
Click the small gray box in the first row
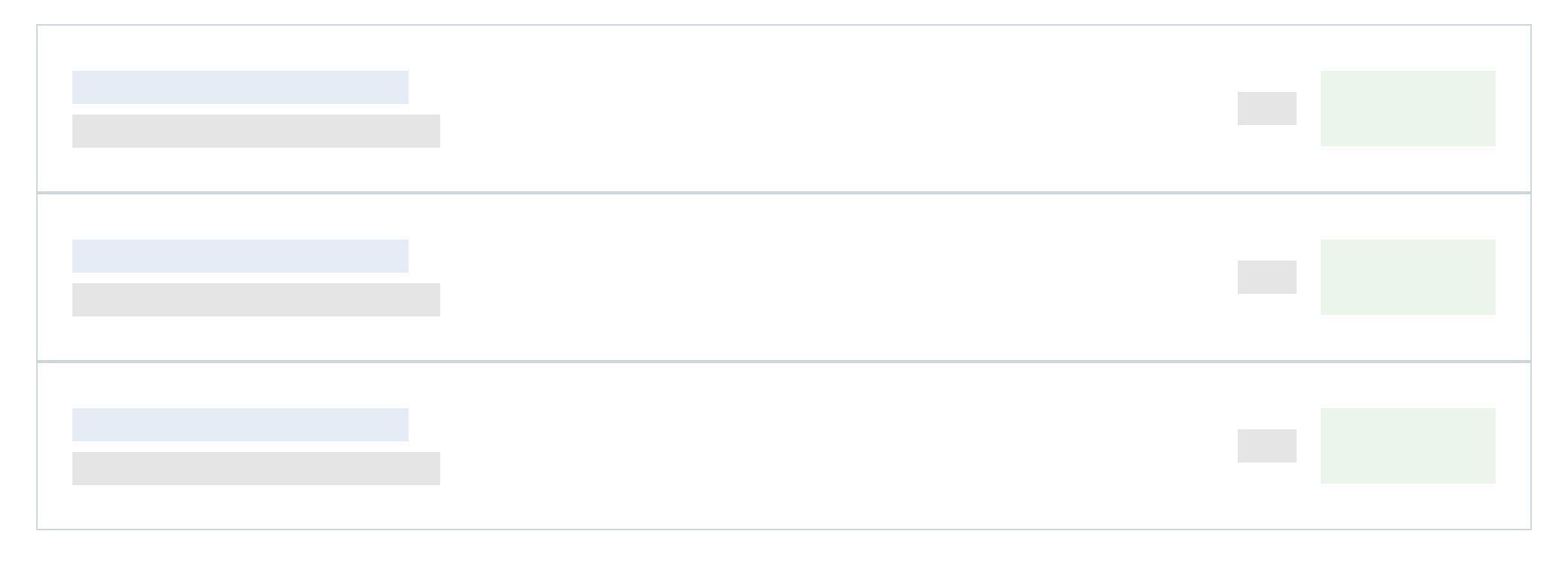[x=1267, y=108]
